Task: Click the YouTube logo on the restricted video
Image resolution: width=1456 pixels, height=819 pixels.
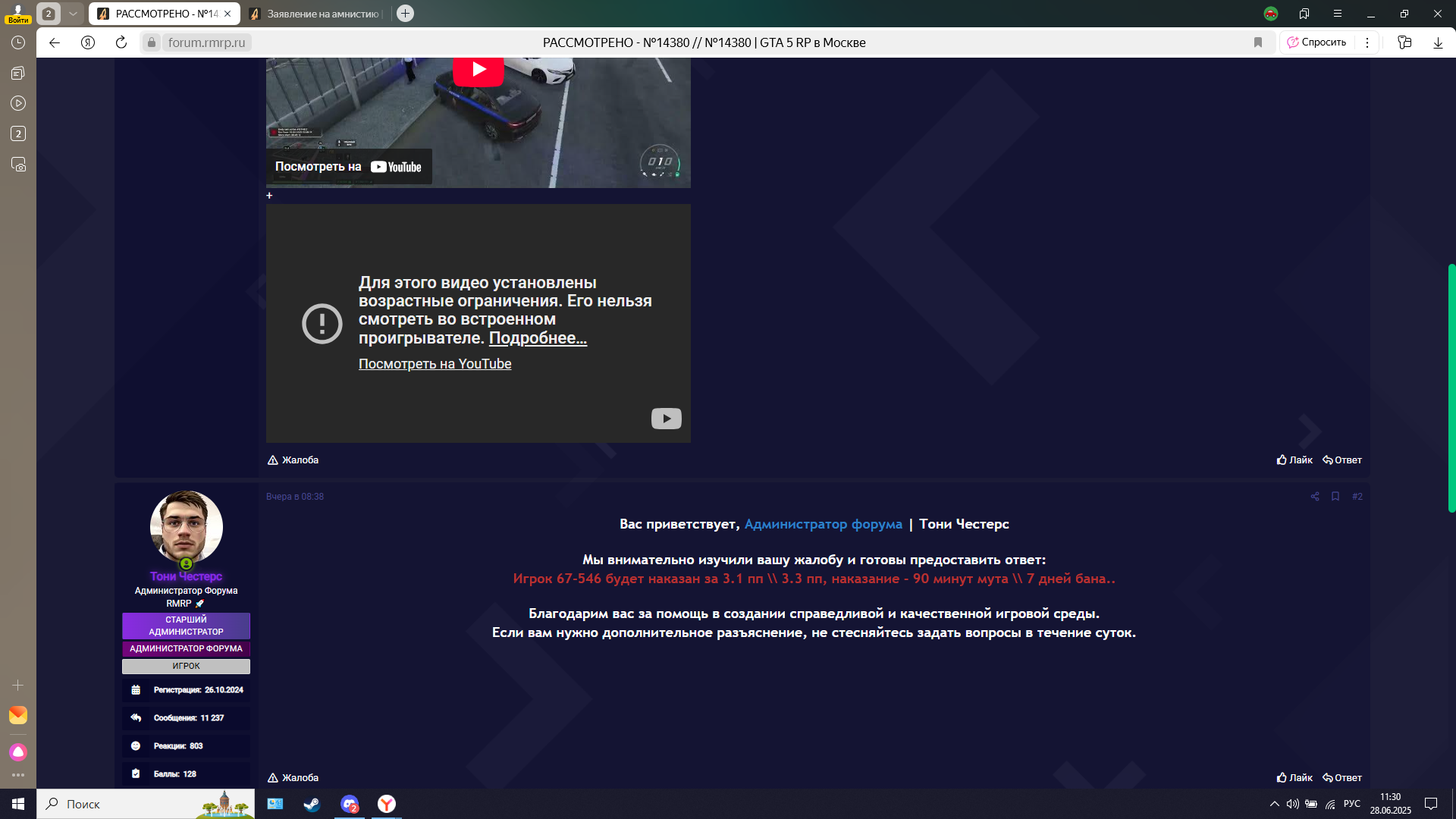Action: tap(666, 419)
